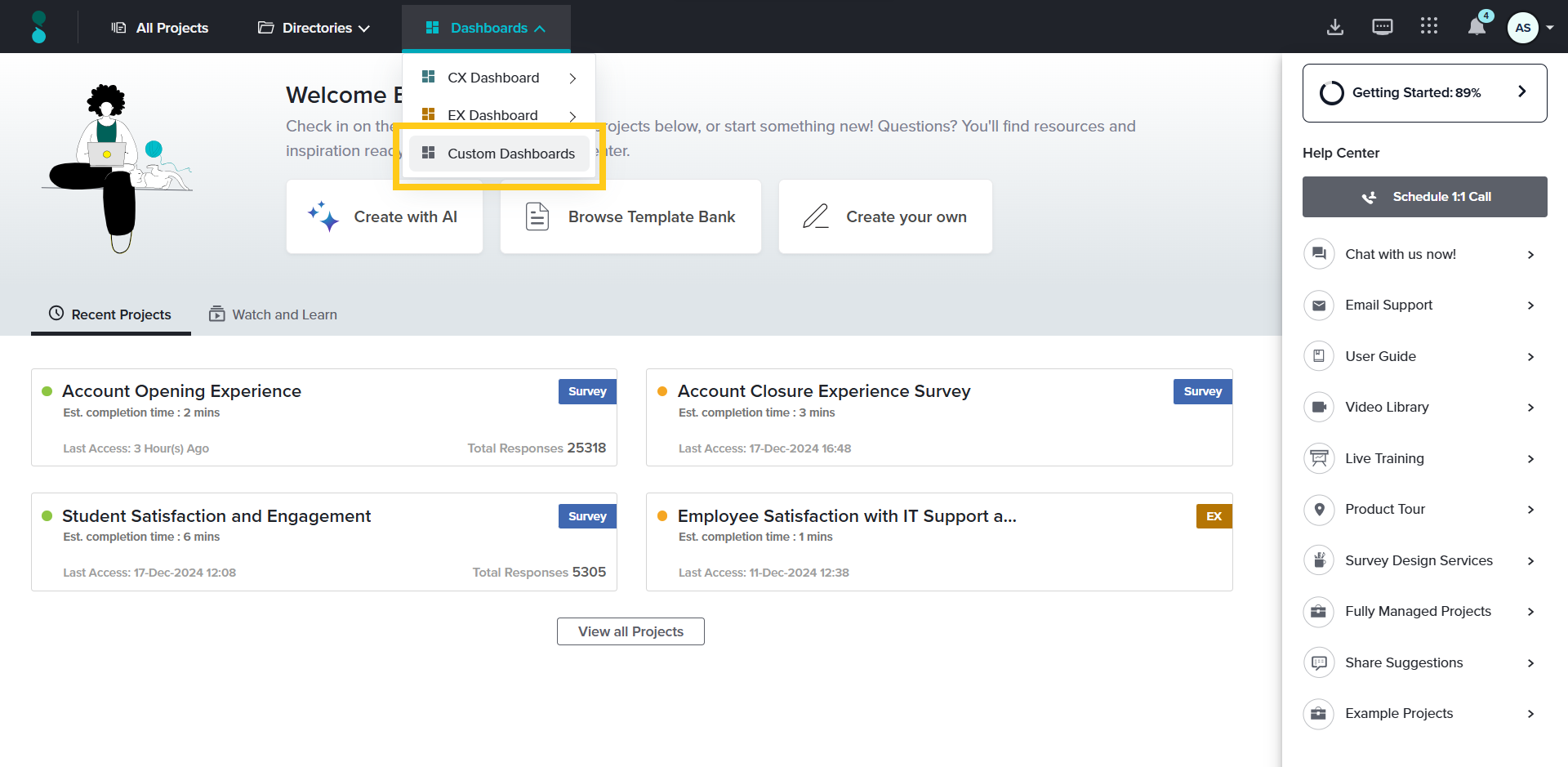This screenshot has width=1568, height=767.
Task: Click the Video Library camera icon
Action: tap(1318, 407)
